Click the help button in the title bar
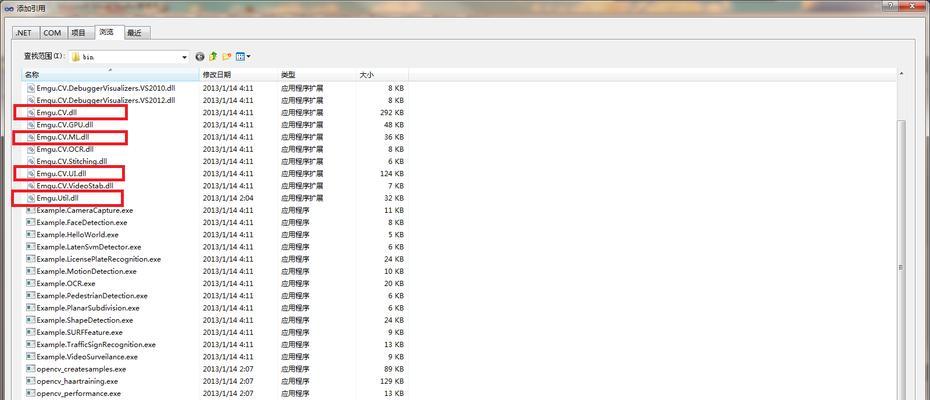This screenshot has height=400, width=930. [x=890, y=4]
